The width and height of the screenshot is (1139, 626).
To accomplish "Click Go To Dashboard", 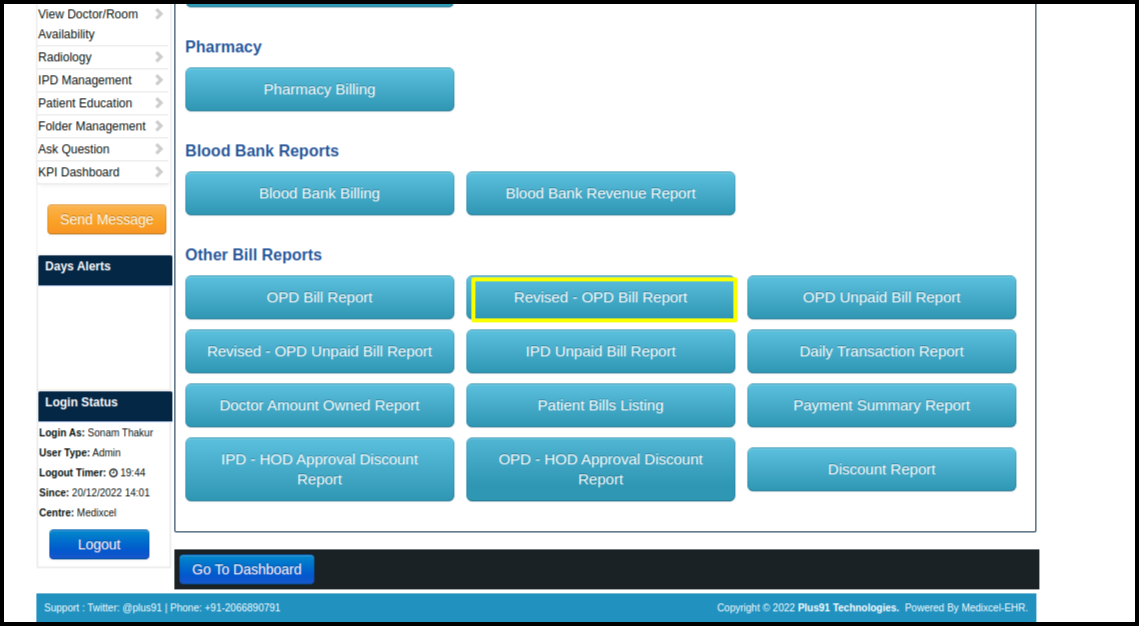I will coord(246,568).
